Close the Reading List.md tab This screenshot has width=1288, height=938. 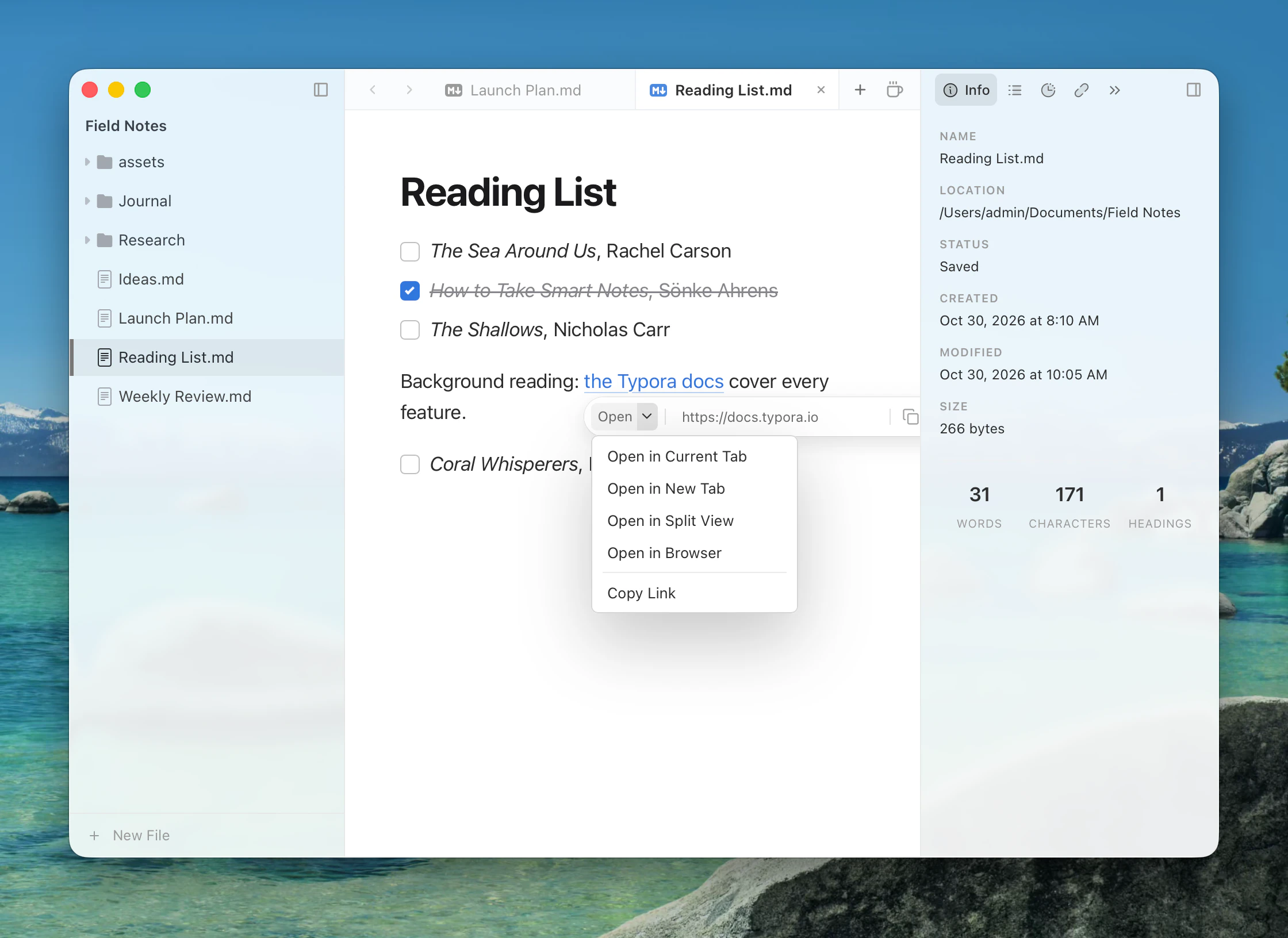click(x=821, y=90)
